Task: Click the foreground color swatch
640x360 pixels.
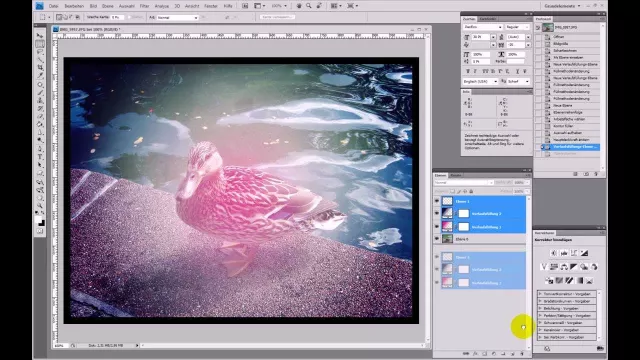Action: click(38, 220)
